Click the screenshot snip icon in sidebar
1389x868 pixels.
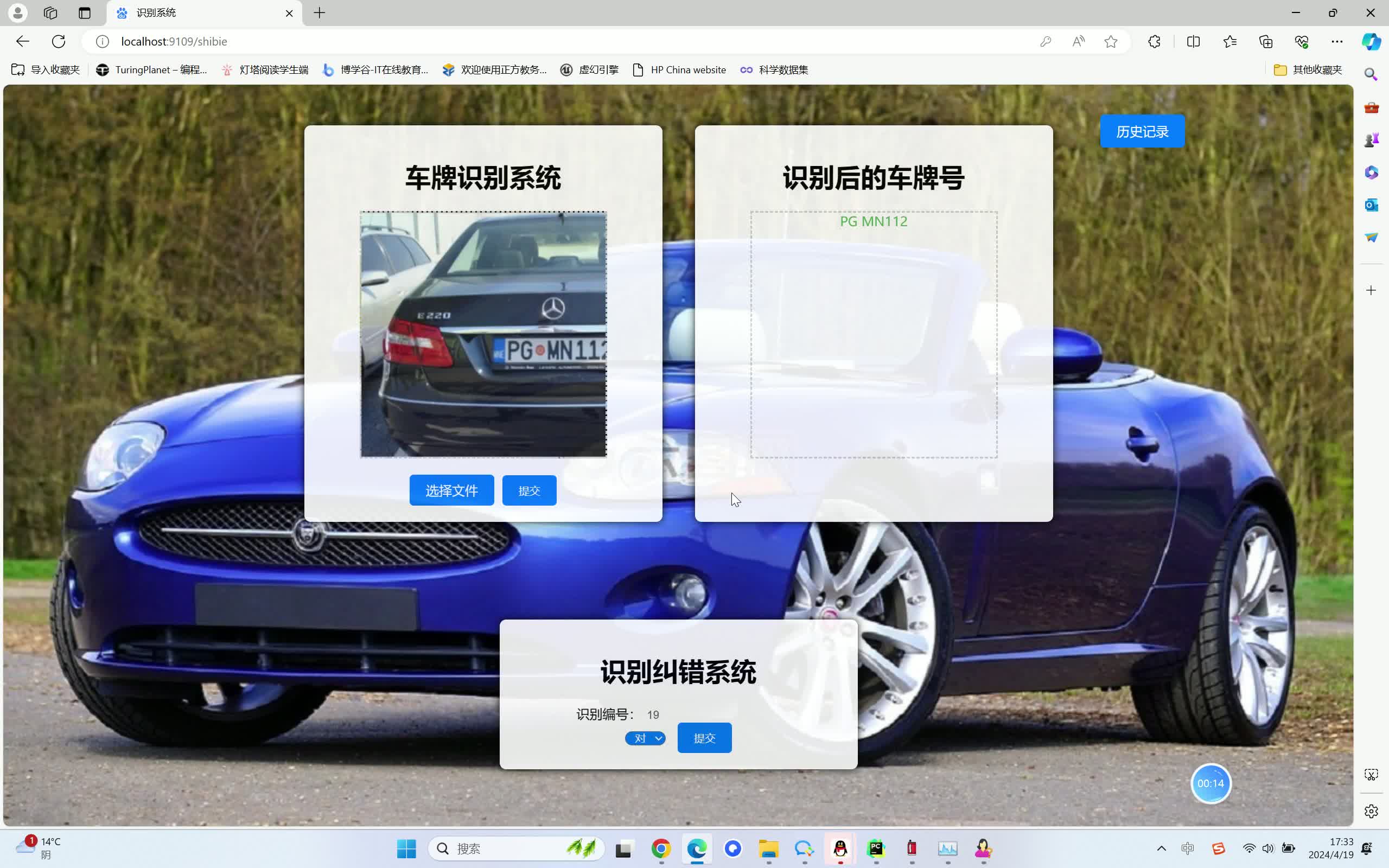coord(1372,774)
